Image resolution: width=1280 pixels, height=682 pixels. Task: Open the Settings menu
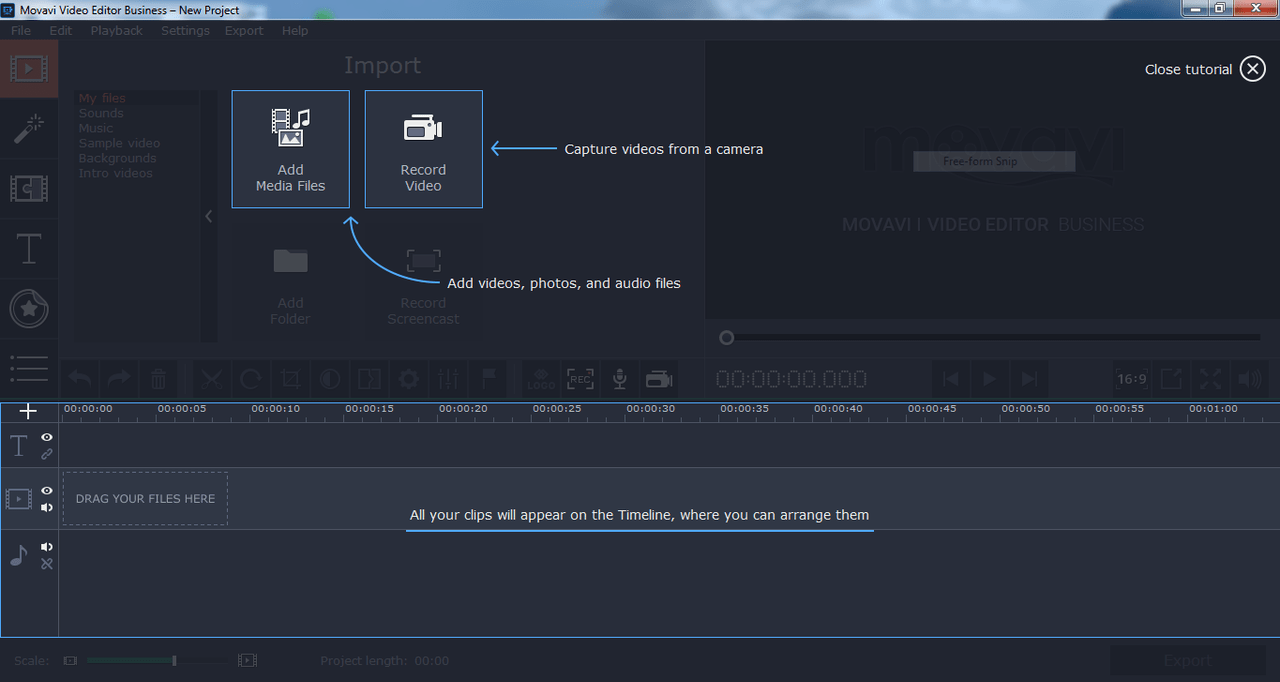coord(186,31)
